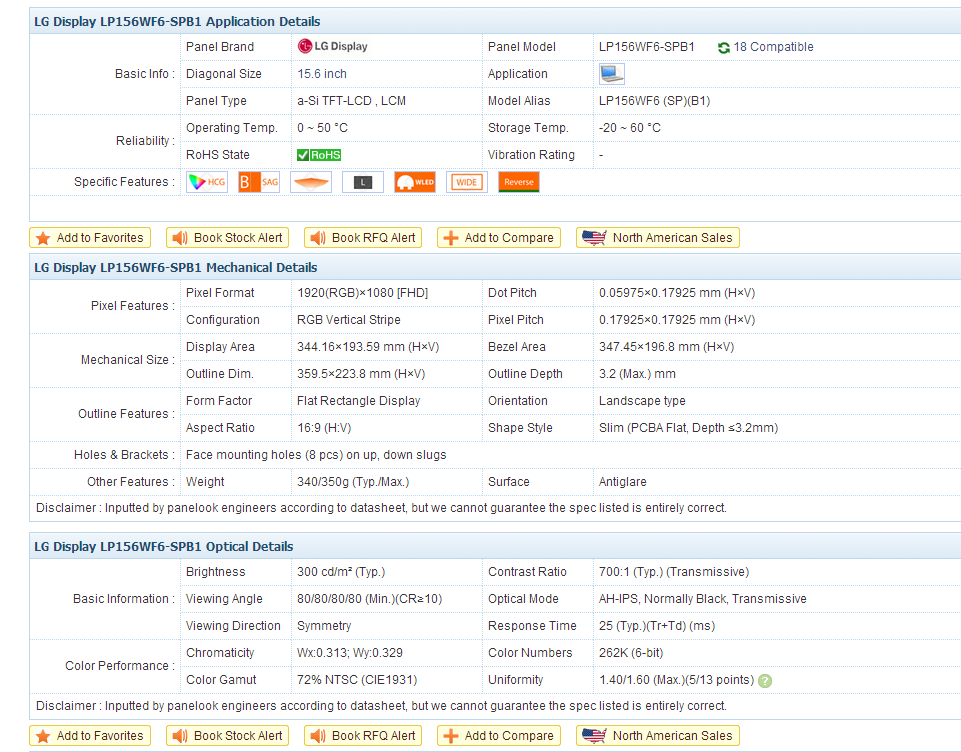Click bottom Book RFQ Alert button
The image size is (961, 752).
click(363, 735)
